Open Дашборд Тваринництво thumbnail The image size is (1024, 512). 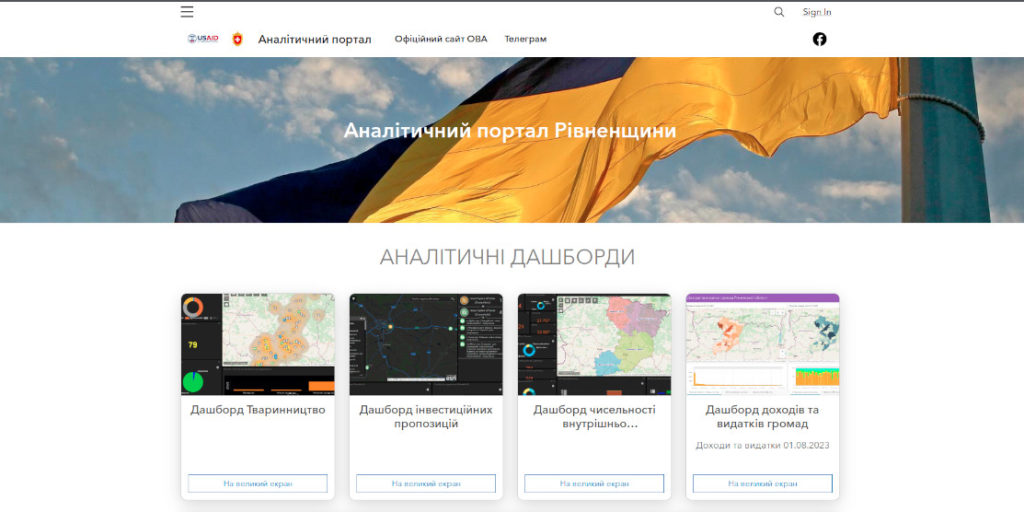coord(258,344)
